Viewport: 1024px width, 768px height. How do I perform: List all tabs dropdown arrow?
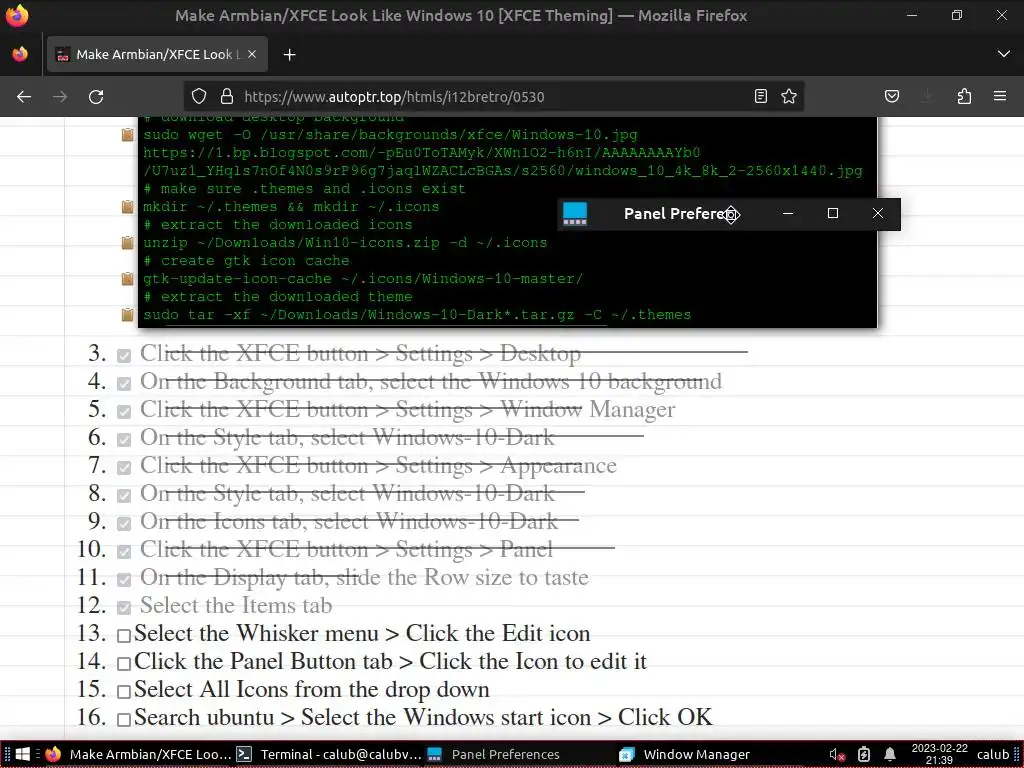[x=1004, y=54]
